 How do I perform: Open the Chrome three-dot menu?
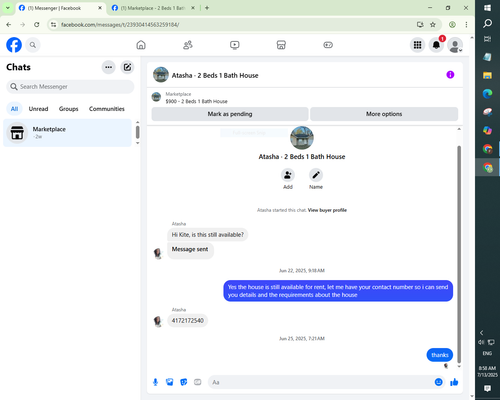pyautogui.click(x=466, y=25)
